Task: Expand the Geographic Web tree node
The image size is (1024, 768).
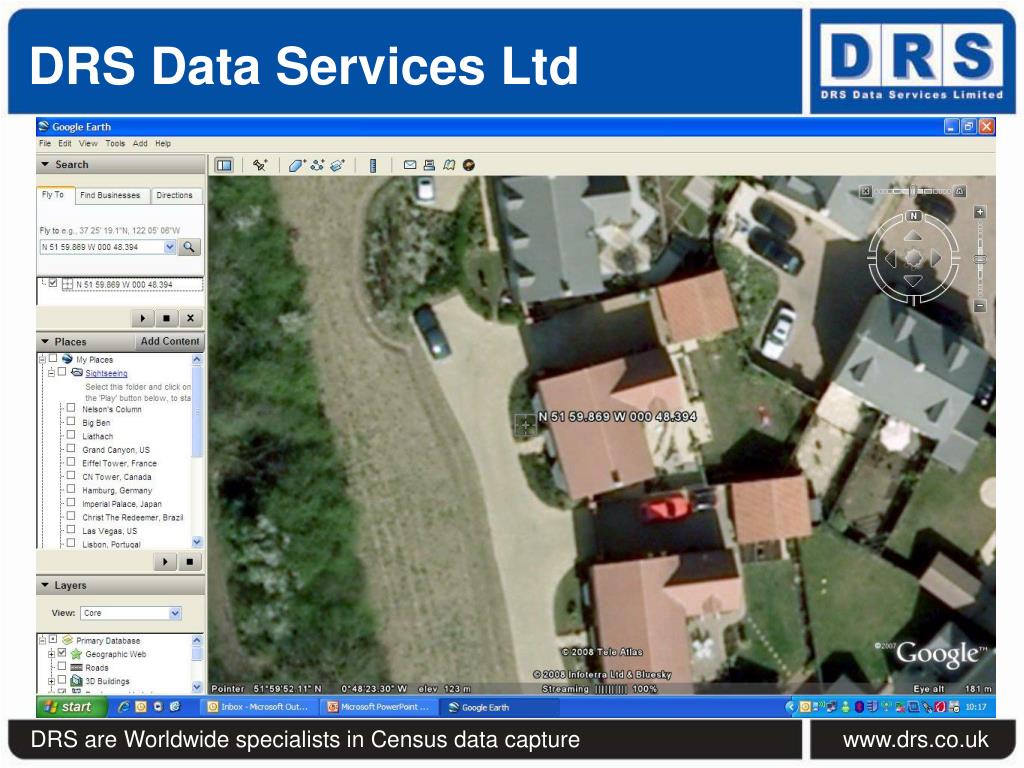Action: (51, 654)
